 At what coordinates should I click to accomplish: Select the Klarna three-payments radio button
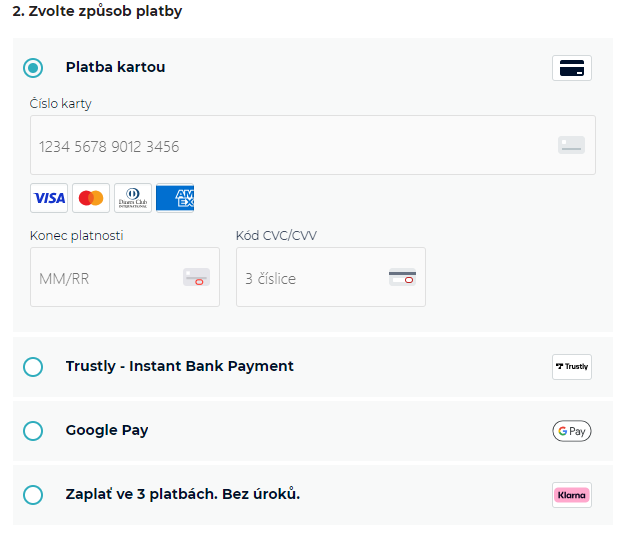[x=33, y=495]
